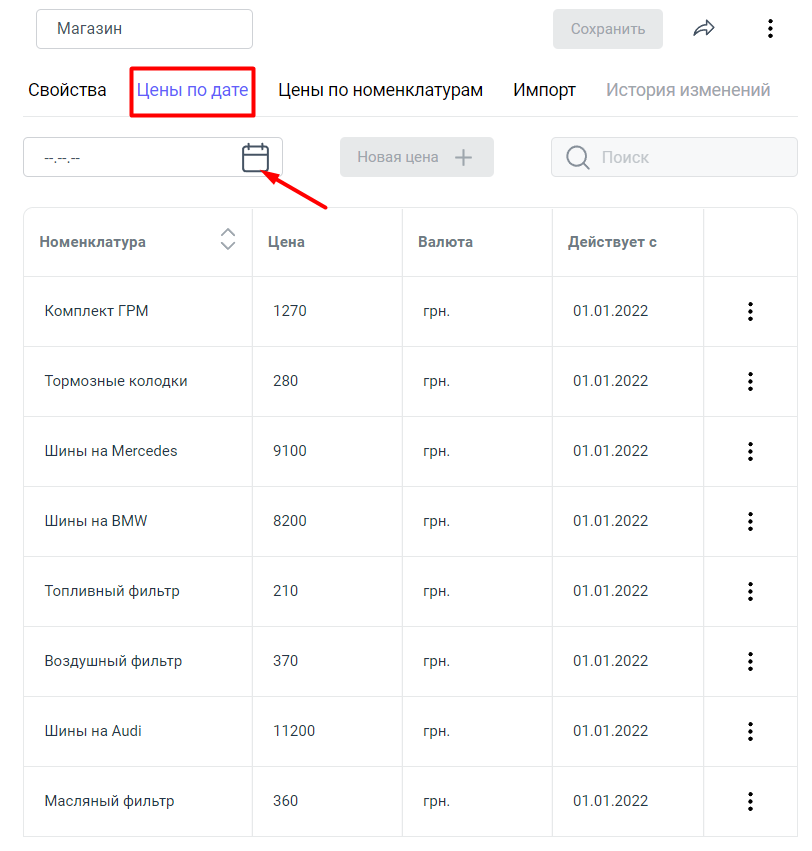
Task: Open the История изменений tab
Action: 688,90
